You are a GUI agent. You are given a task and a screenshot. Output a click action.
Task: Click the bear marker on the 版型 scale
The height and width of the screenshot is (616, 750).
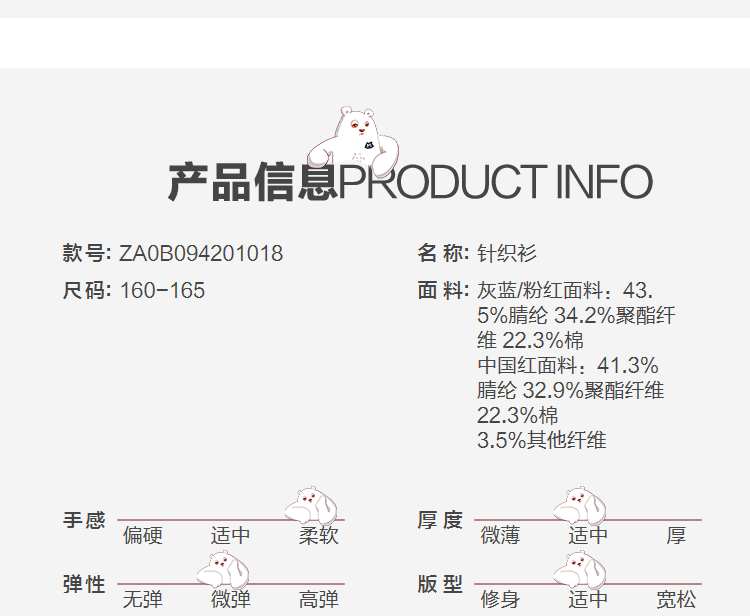click(x=580, y=569)
